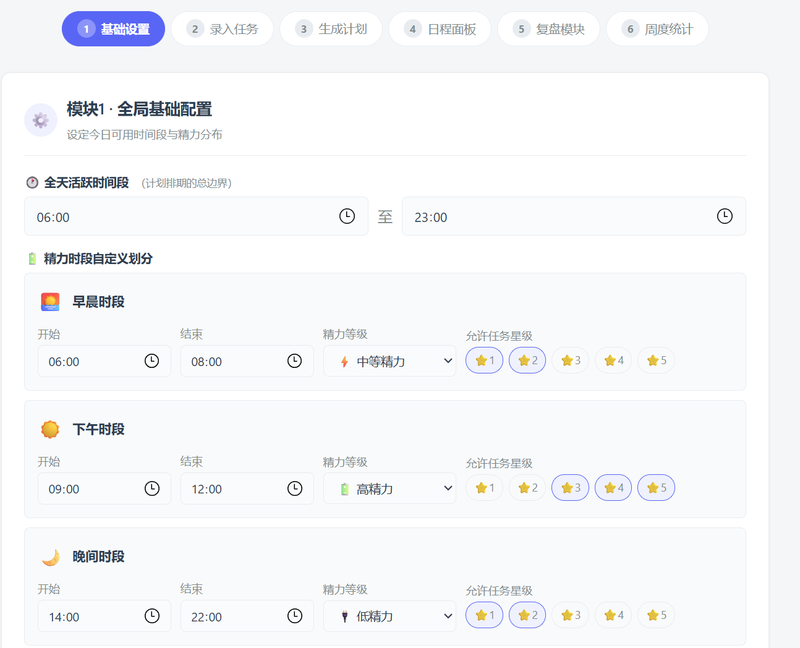
Task: Open the 日程面板 step tab
Action: [440, 29]
